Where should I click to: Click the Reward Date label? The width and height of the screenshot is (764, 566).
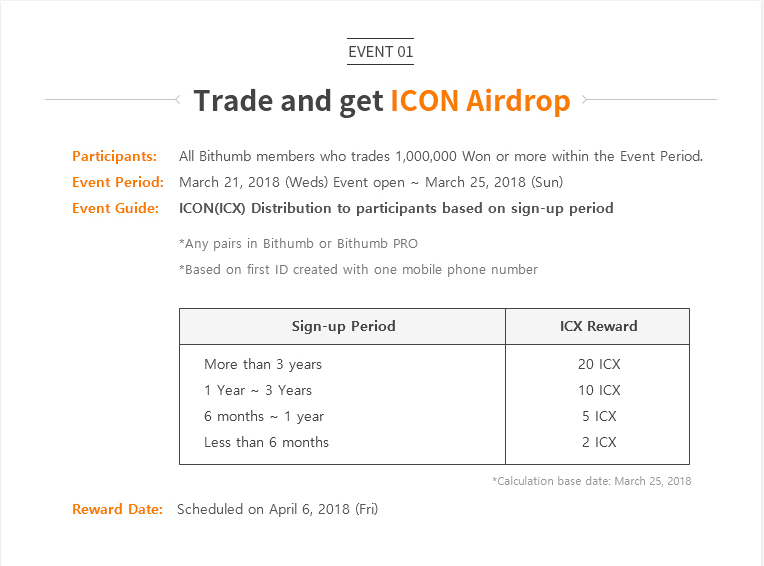(117, 509)
